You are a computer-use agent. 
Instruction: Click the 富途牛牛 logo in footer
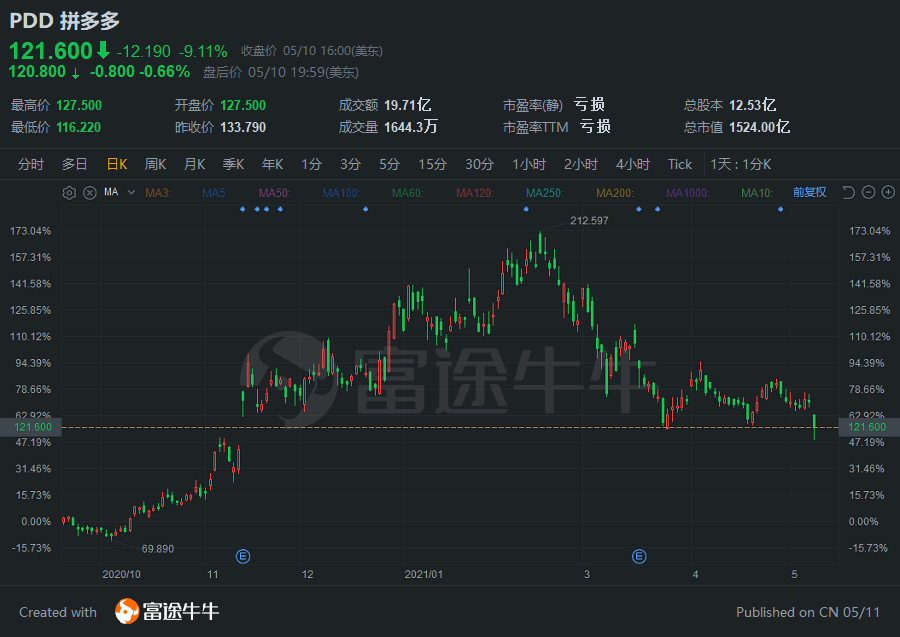pyautogui.click(x=167, y=611)
